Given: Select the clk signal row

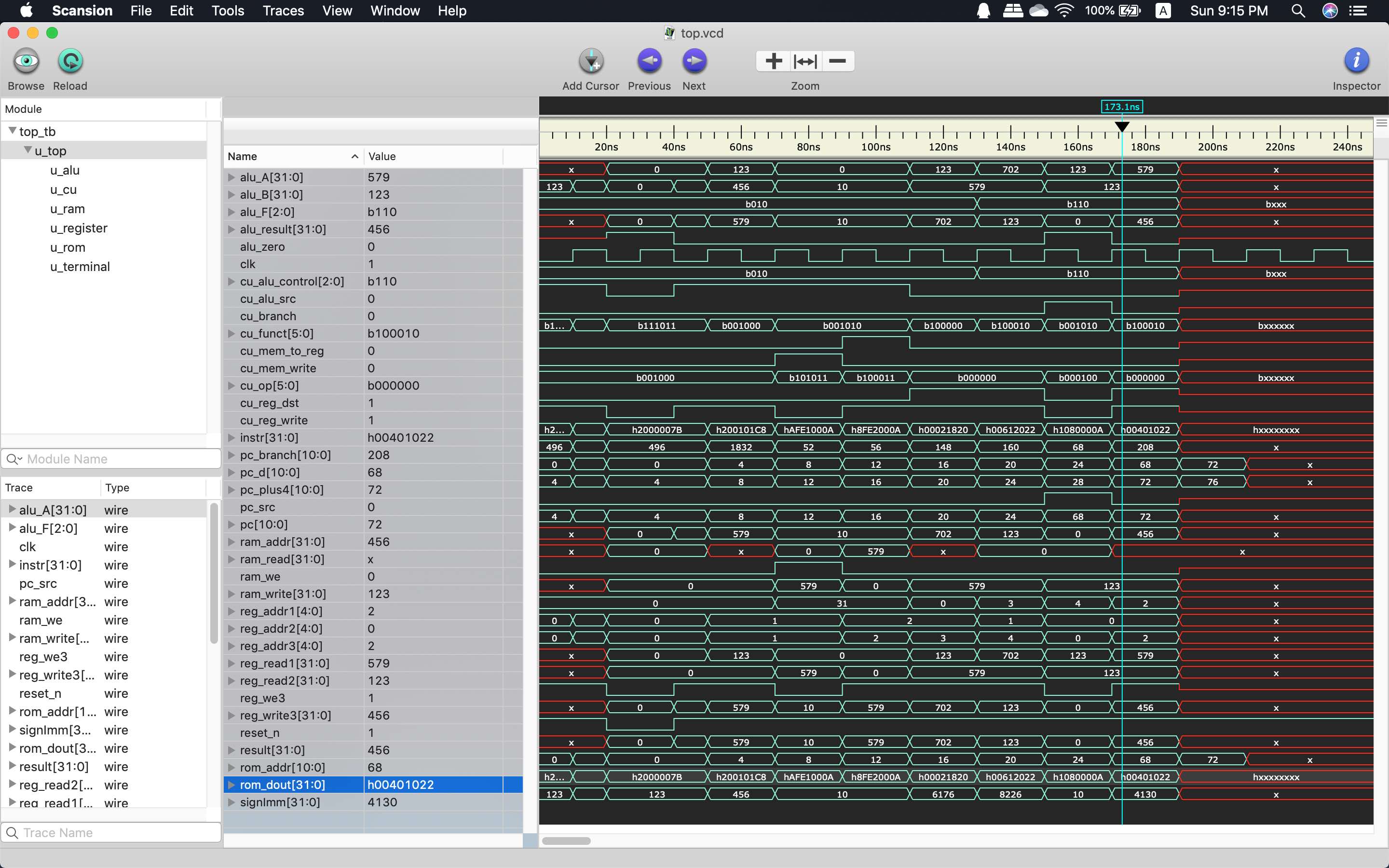Looking at the screenshot, I should pyautogui.click(x=373, y=264).
